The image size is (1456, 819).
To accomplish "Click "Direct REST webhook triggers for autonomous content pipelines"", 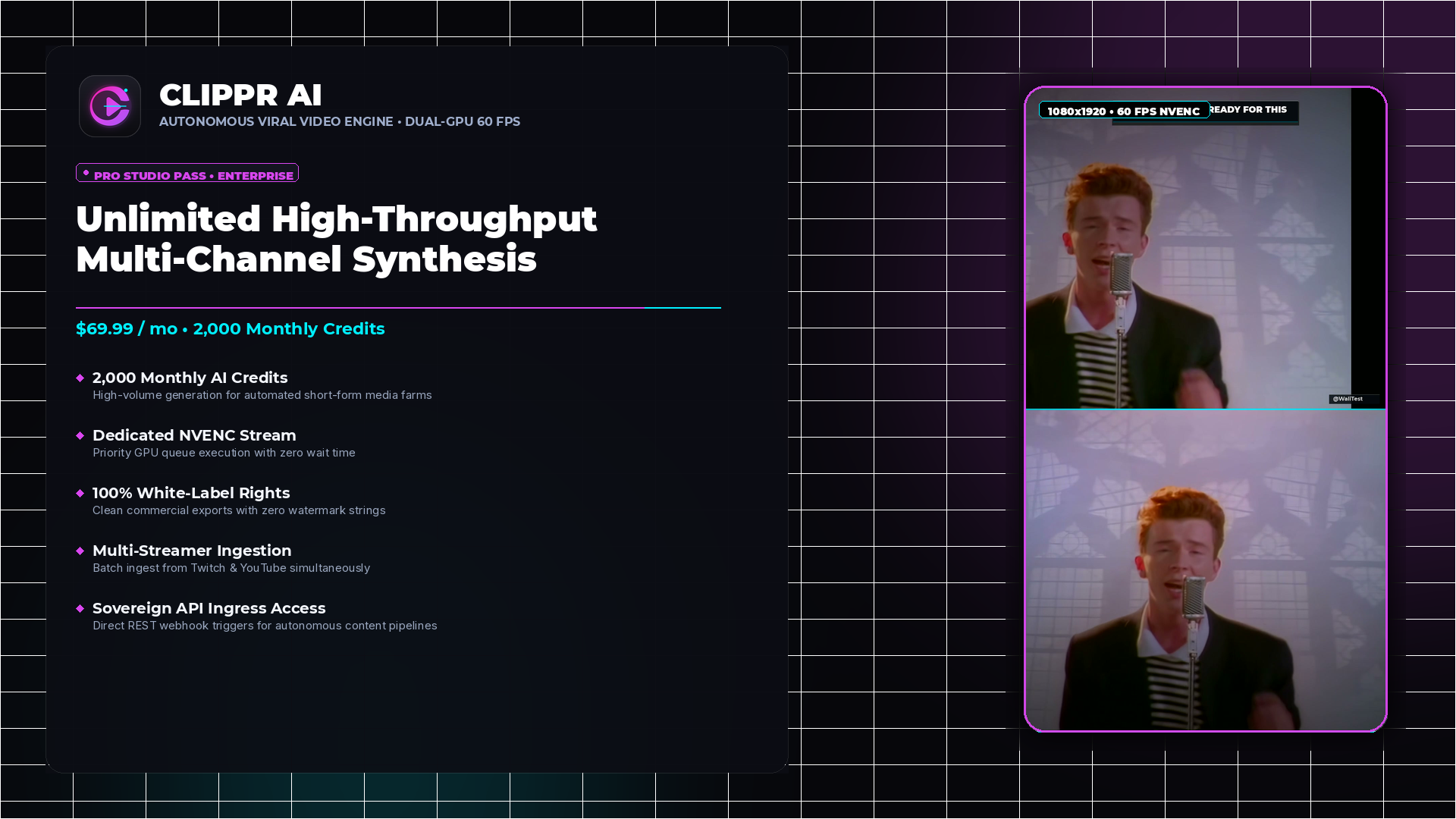I will pyautogui.click(x=265, y=626).
